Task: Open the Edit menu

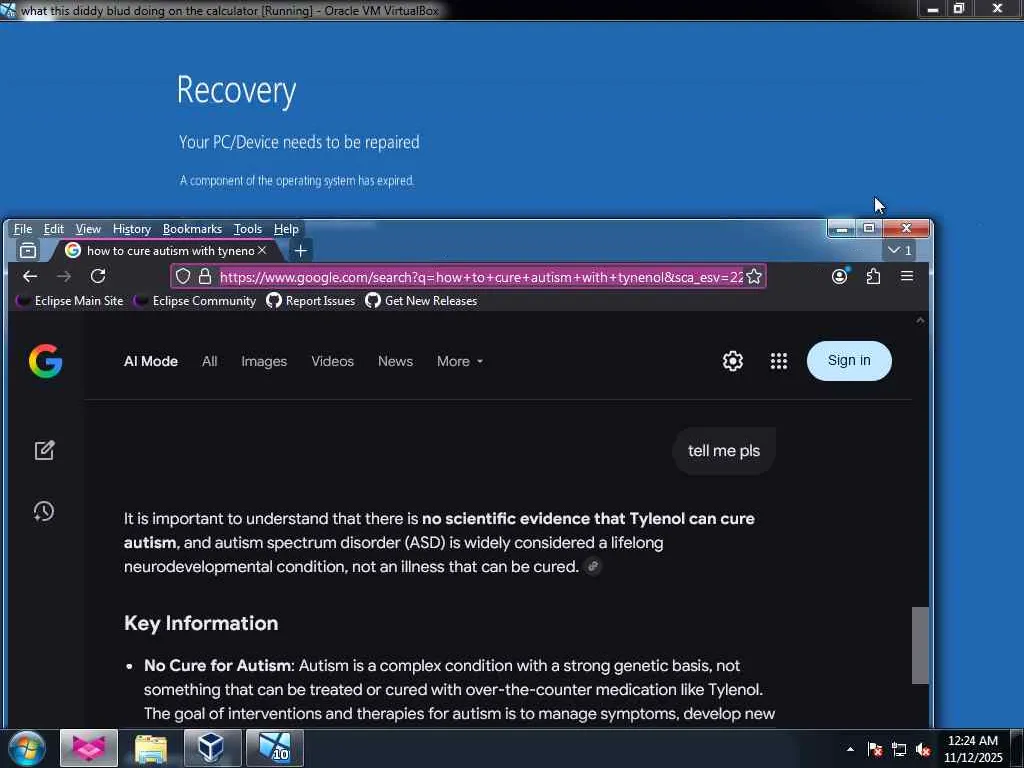Action: (x=54, y=229)
